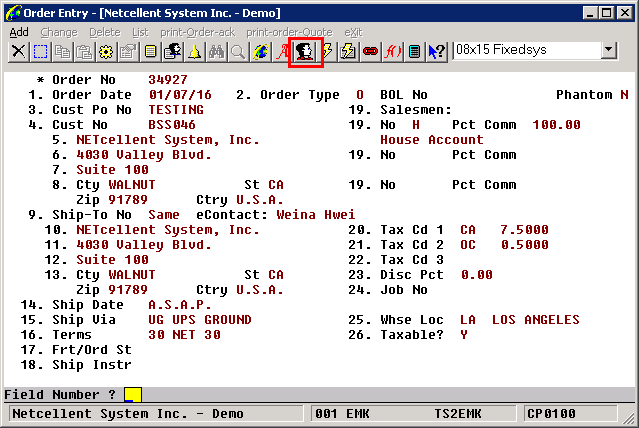The height and width of the screenshot is (428, 639).
Task: Expand the 08x15 Fixedsys font dropdown arrow
Action: tap(608, 50)
